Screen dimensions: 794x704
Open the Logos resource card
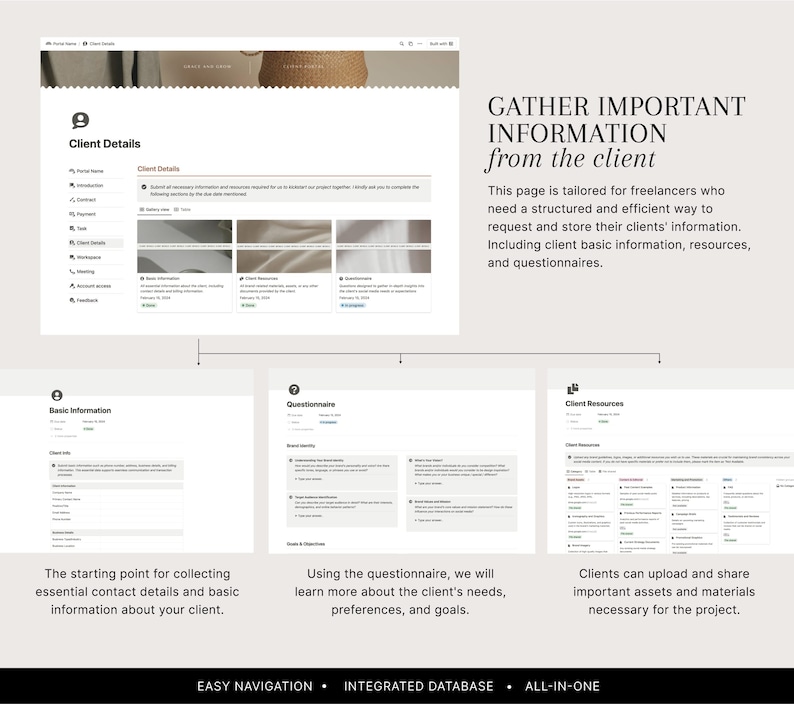(589, 497)
